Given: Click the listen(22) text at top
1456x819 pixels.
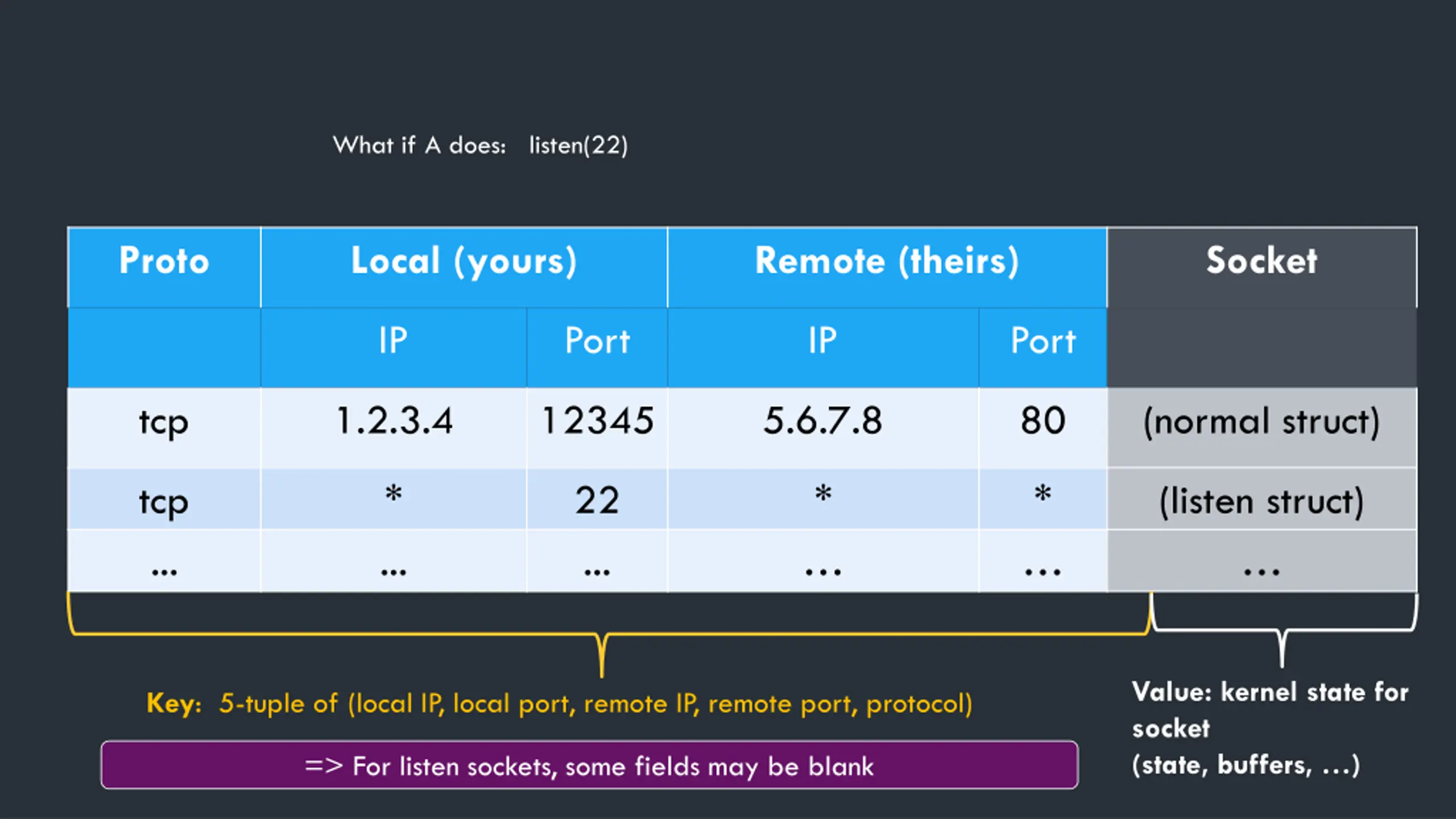Looking at the screenshot, I should point(578,146).
